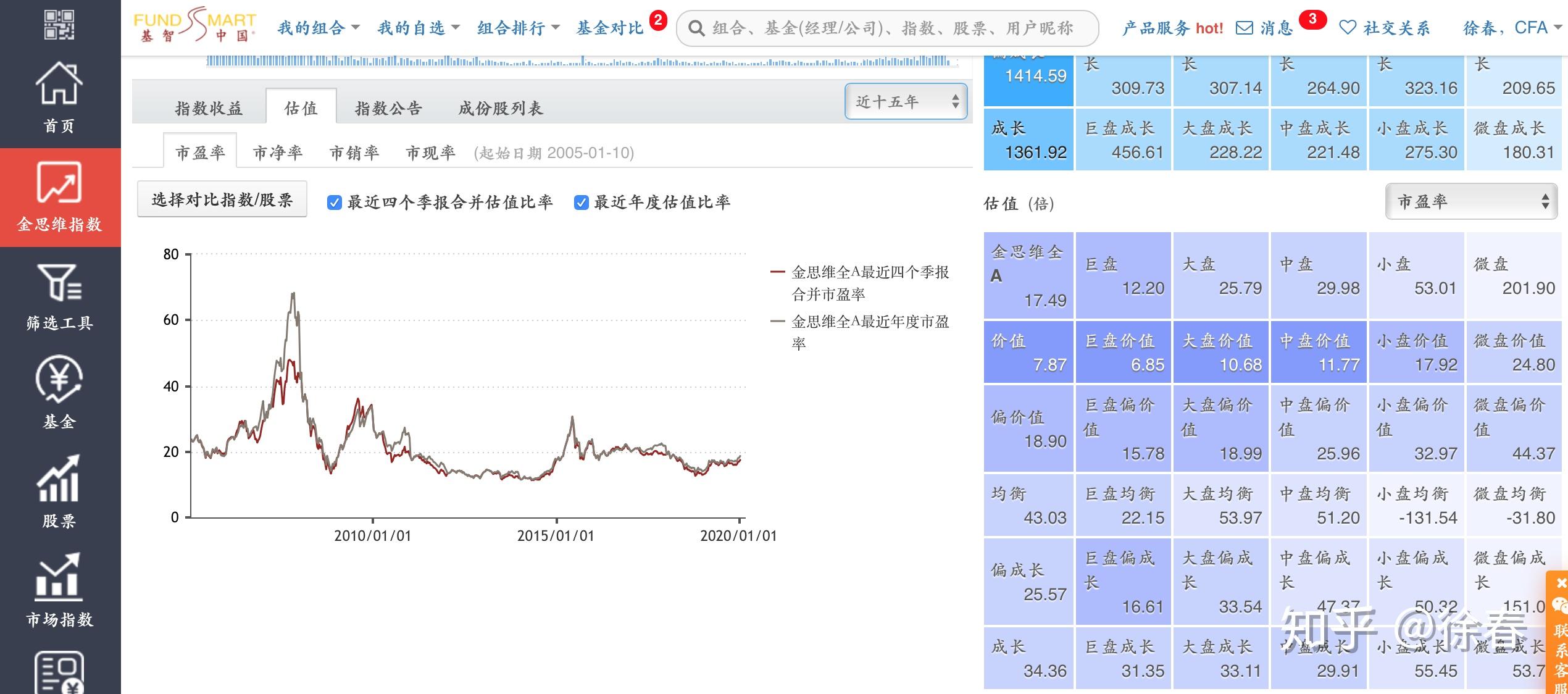
Task: Click 价值 cell 7.87
Action: (x=1028, y=352)
